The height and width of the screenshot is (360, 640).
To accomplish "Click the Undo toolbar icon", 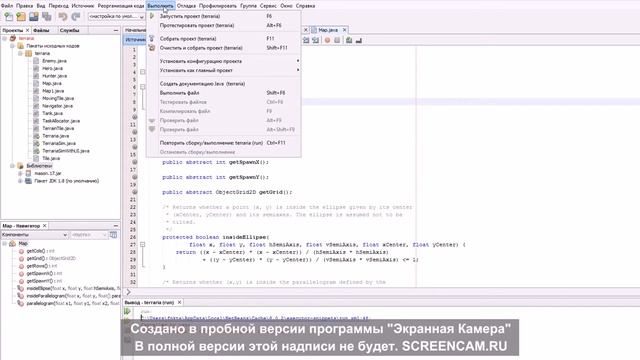I will 62,16.
